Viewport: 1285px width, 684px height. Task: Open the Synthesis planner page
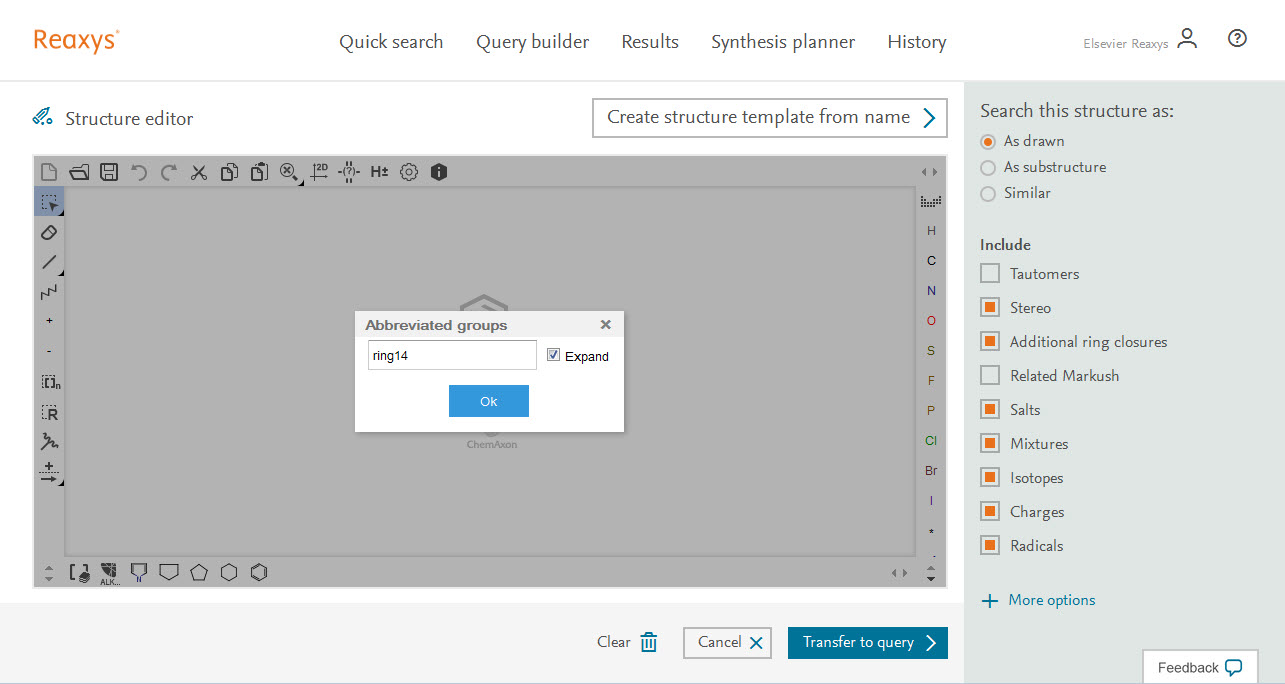click(x=782, y=42)
